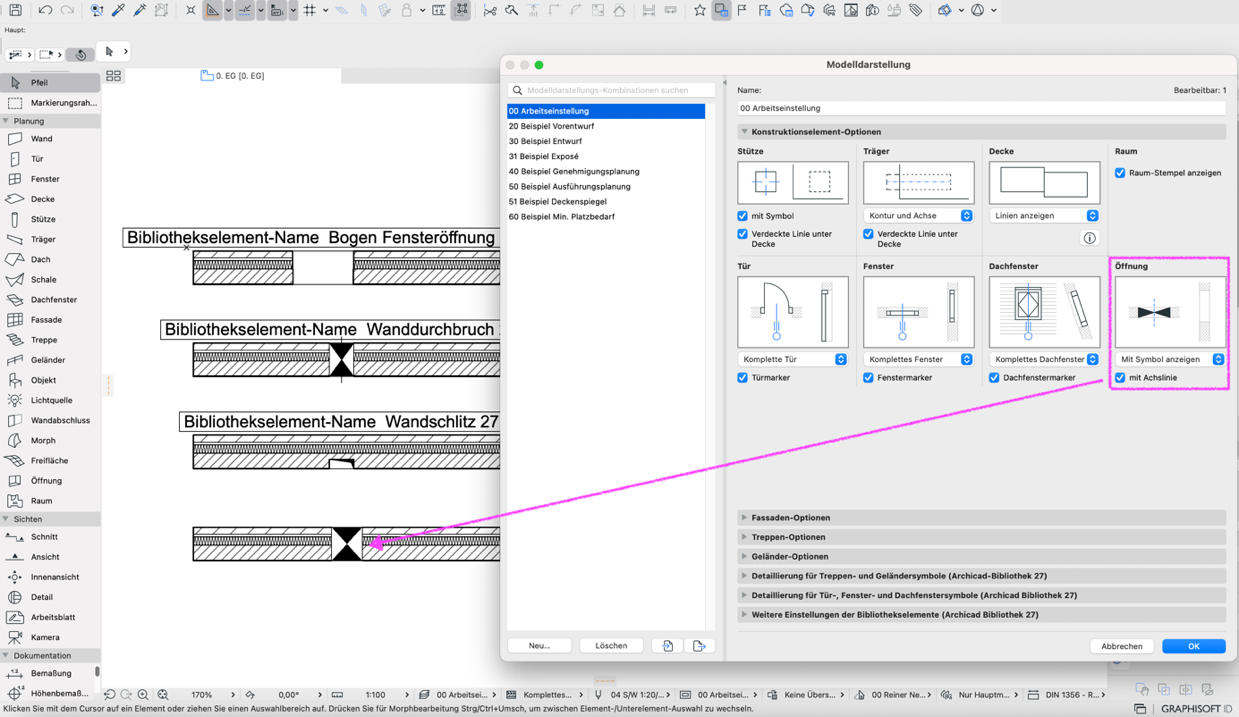Click the combination search field

click(x=612, y=90)
